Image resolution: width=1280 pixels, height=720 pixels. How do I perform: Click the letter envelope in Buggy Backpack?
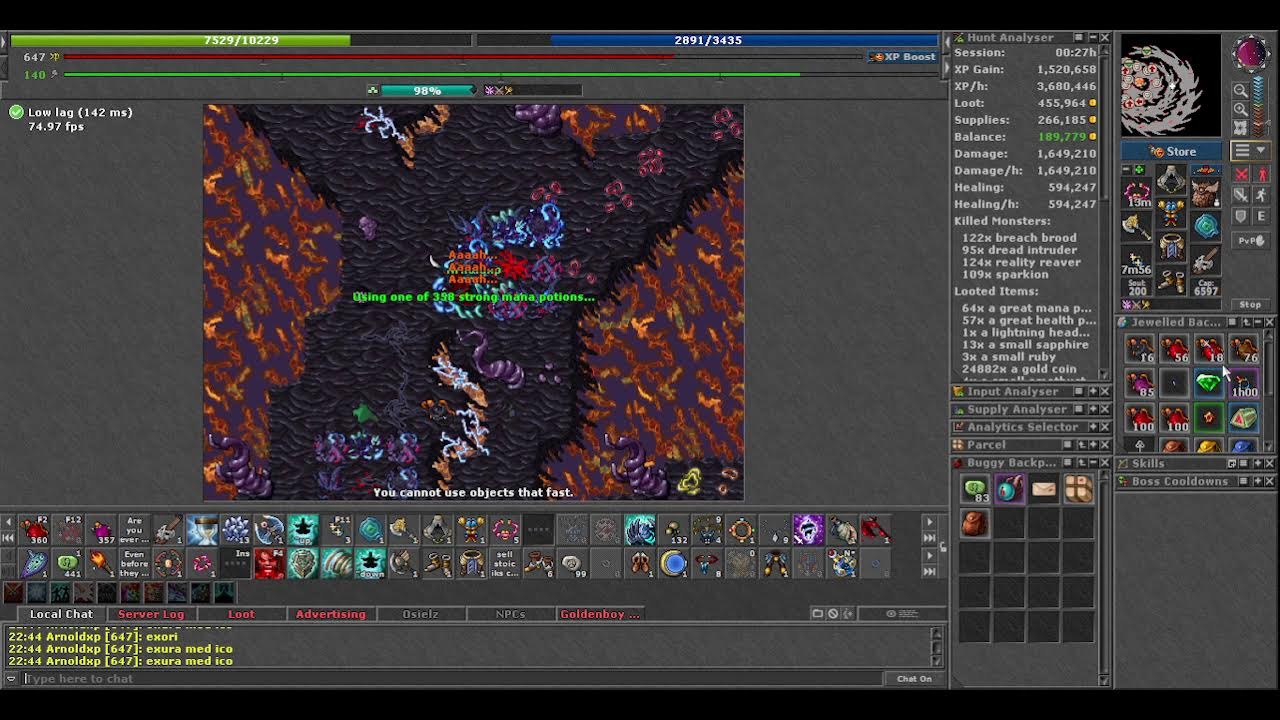coord(1044,488)
